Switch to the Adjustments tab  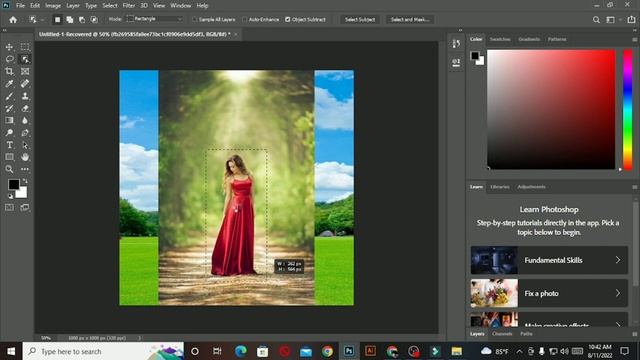[x=531, y=187]
